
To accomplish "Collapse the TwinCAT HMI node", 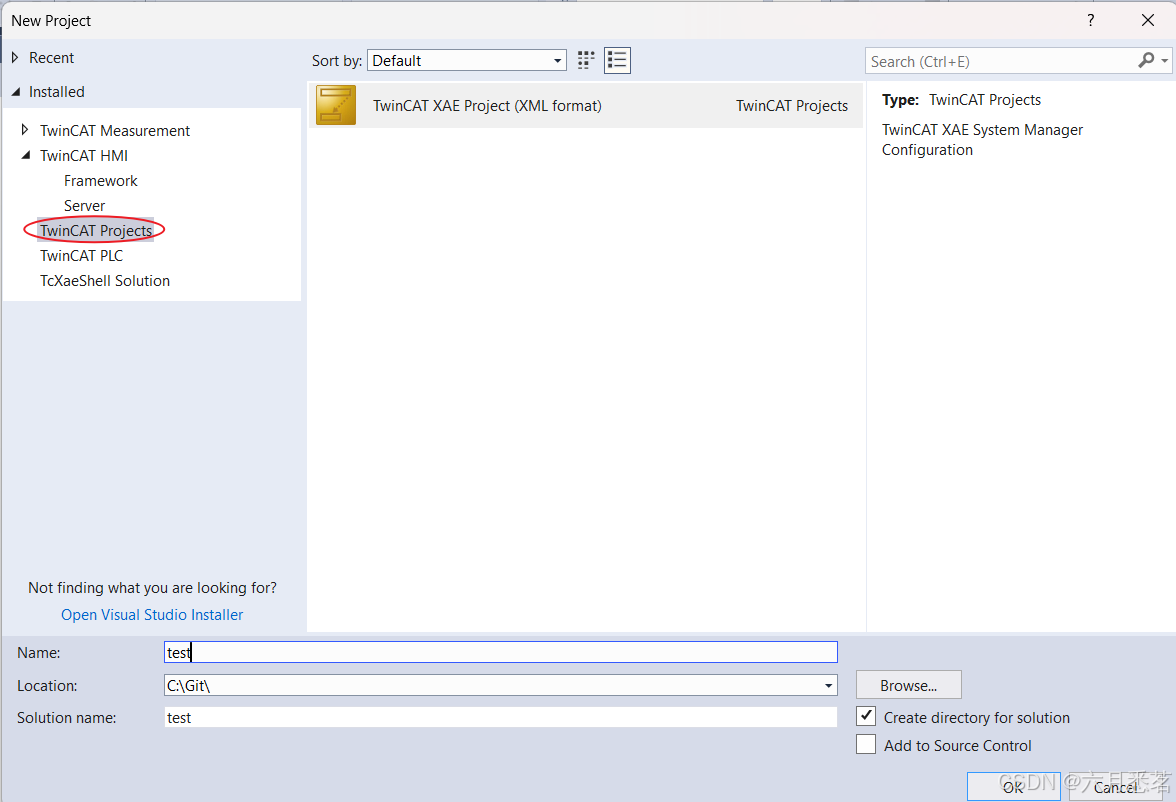I will coord(26,155).
